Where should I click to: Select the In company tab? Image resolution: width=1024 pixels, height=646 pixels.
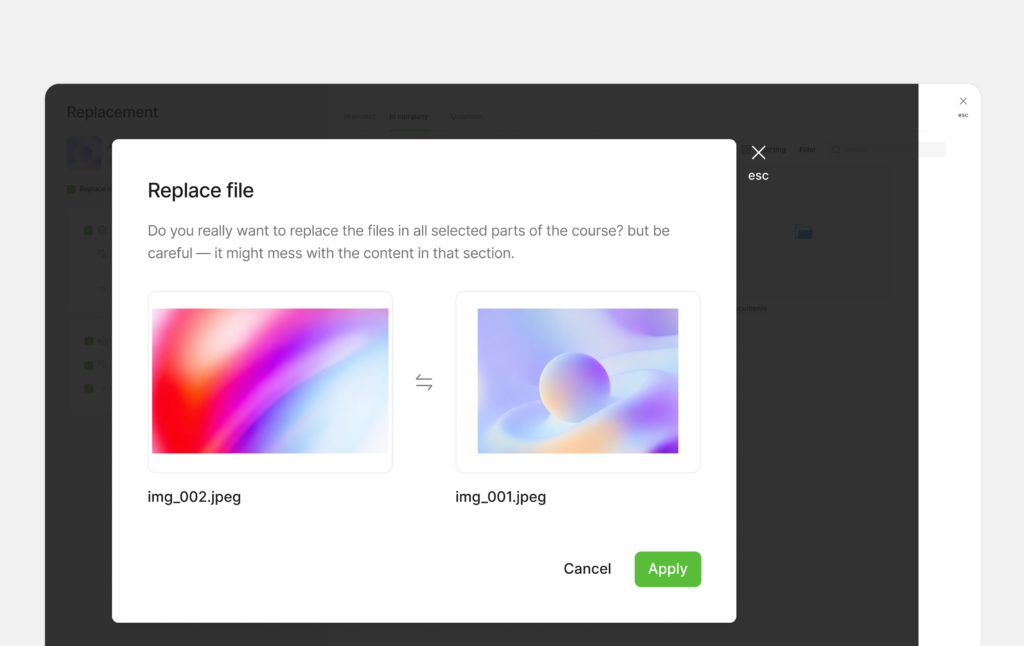409,116
